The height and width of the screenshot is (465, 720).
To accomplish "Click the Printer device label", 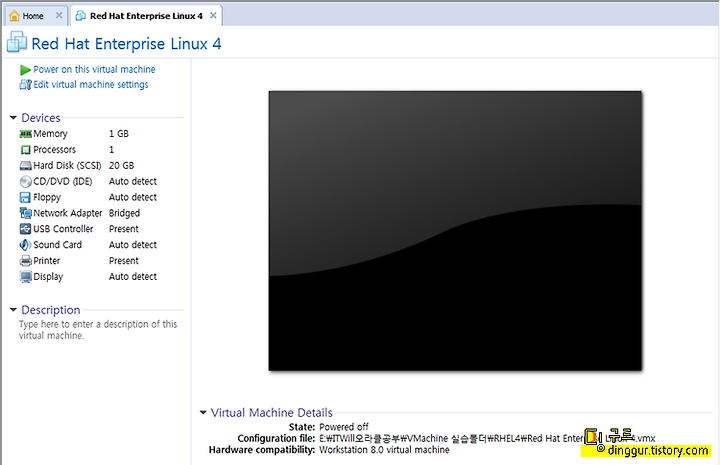I will tap(46, 261).
